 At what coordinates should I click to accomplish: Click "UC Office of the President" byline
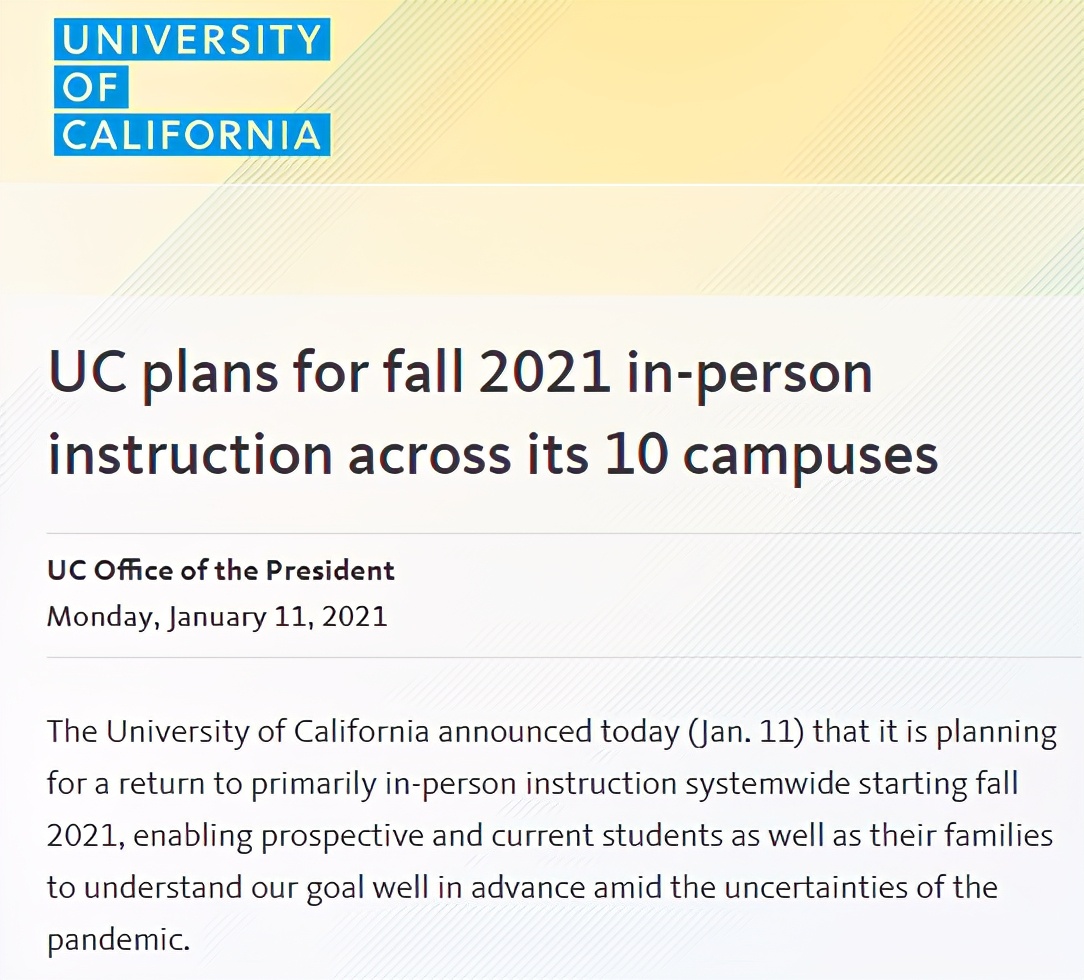click(x=221, y=571)
